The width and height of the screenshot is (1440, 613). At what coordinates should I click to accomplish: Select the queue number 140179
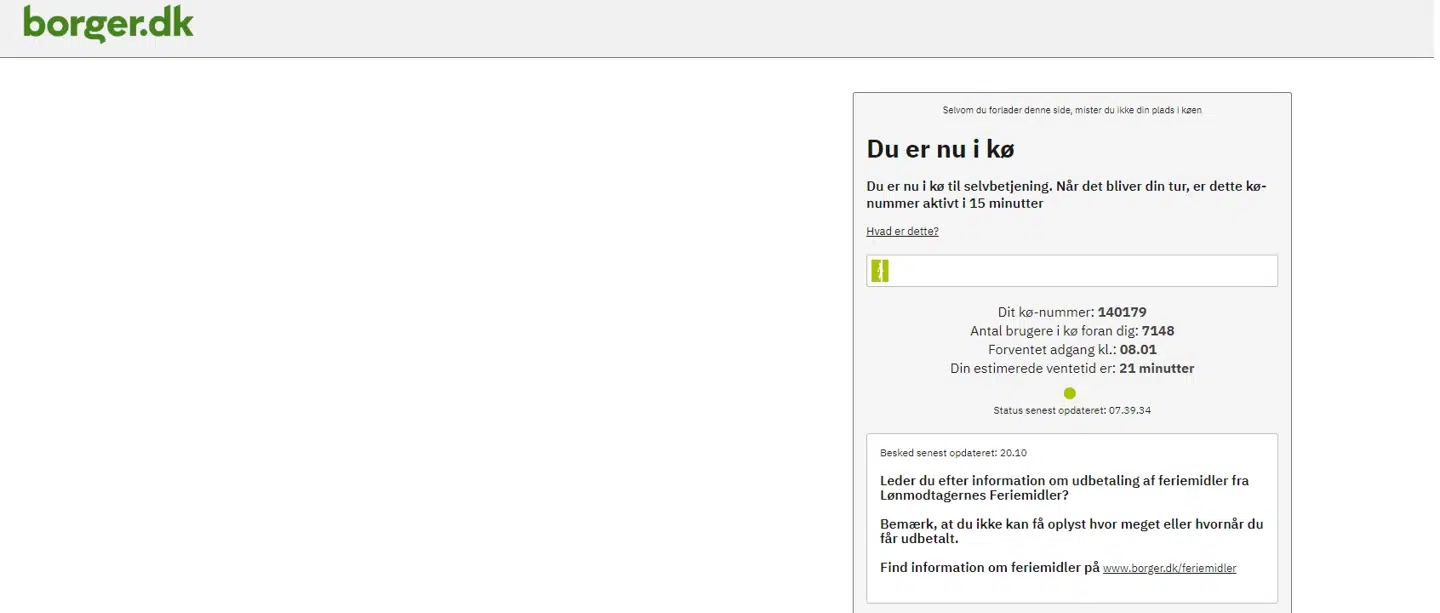pyautogui.click(x=1122, y=312)
